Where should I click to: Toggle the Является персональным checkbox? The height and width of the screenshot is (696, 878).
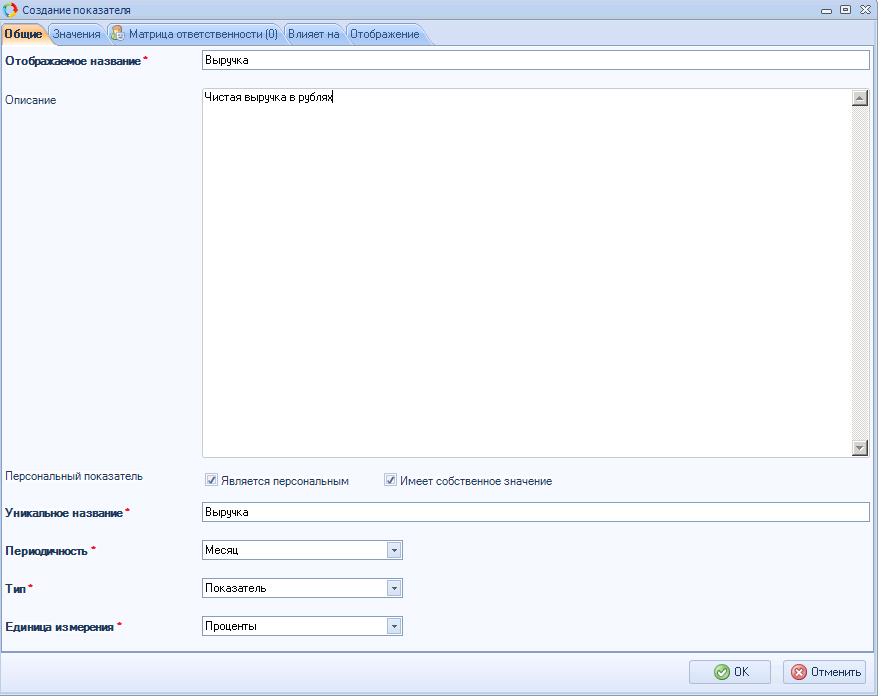click(x=211, y=481)
